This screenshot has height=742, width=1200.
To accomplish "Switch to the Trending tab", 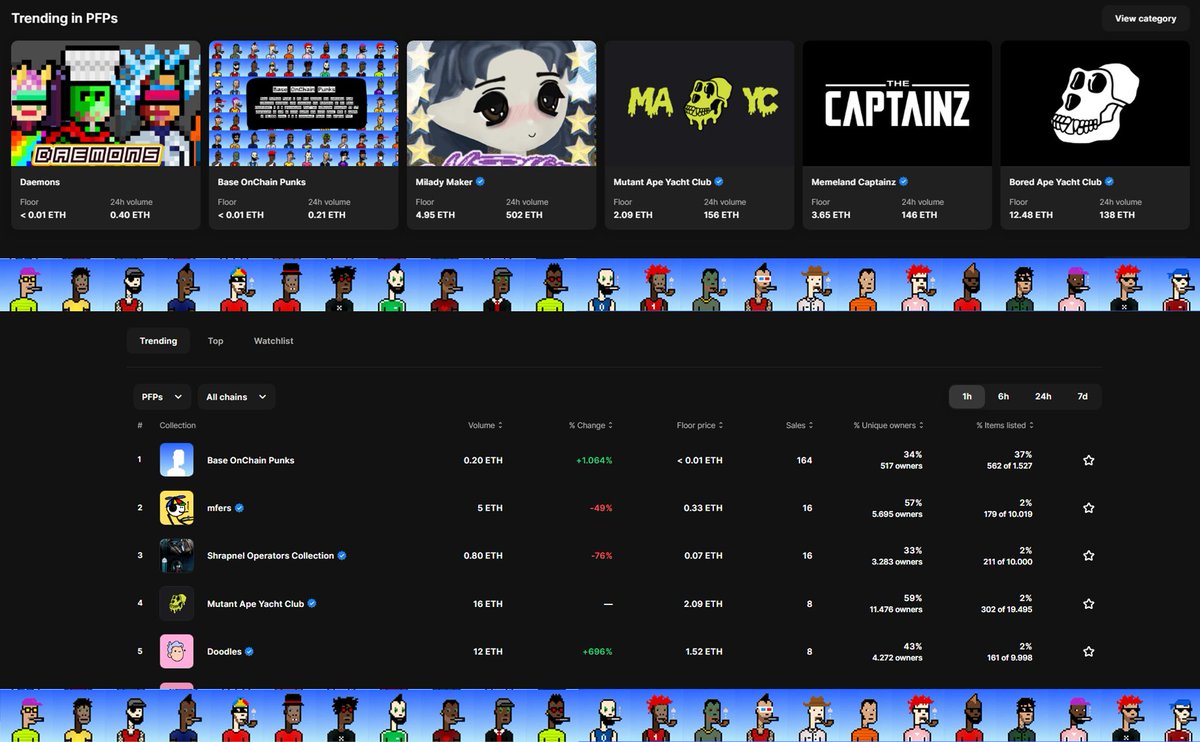I will (x=158, y=341).
